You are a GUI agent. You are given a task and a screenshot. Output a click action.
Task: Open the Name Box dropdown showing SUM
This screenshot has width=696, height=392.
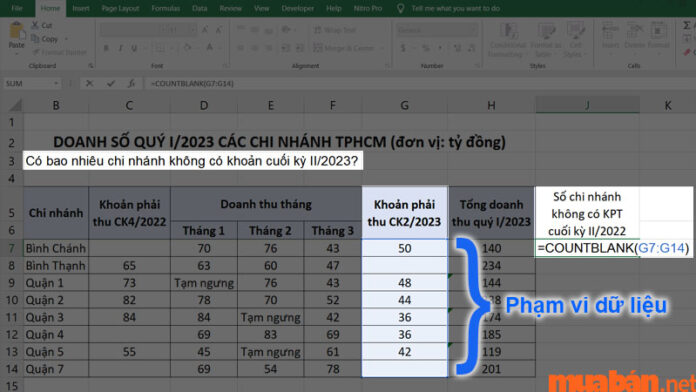pos(56,83)
